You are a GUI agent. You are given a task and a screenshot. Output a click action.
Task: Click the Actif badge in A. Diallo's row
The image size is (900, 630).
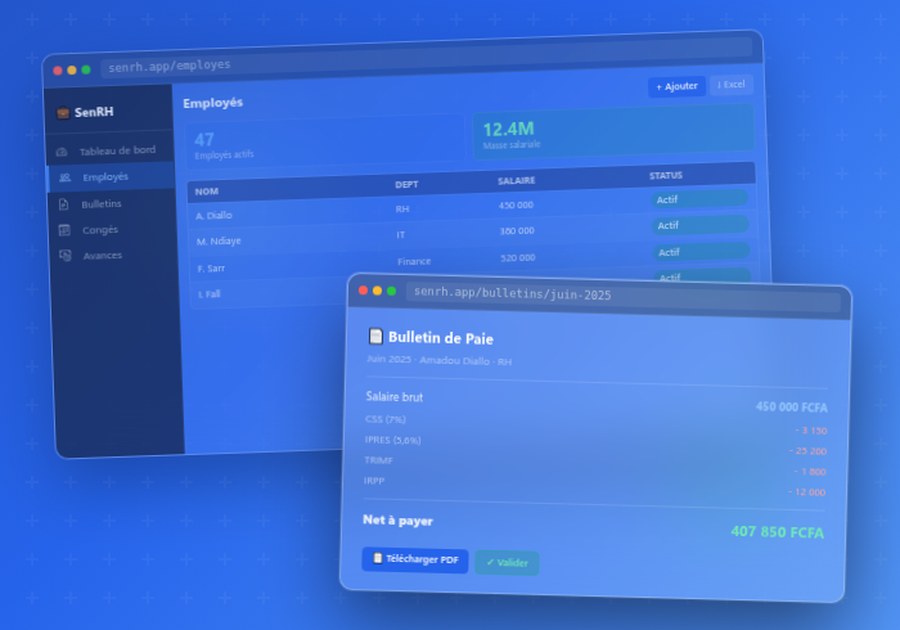(x=699, y=199)
